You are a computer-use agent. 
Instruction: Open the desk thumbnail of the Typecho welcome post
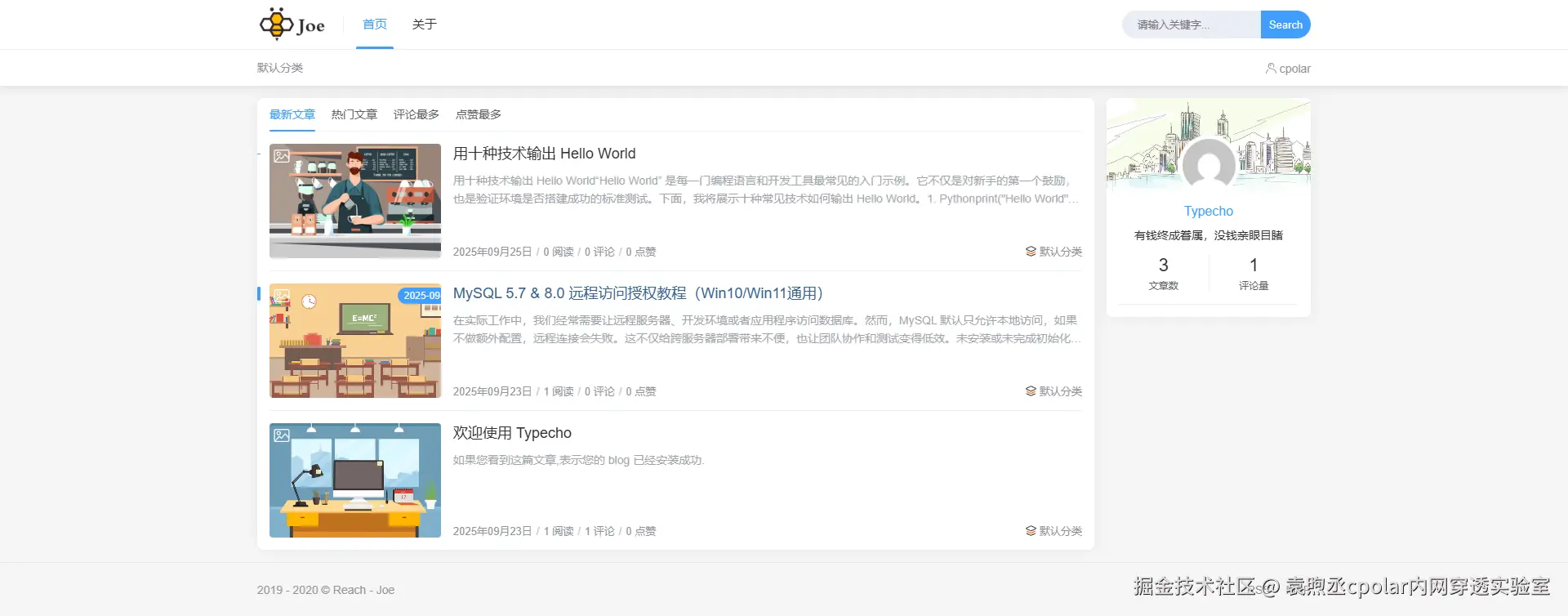tap(355, 480)
